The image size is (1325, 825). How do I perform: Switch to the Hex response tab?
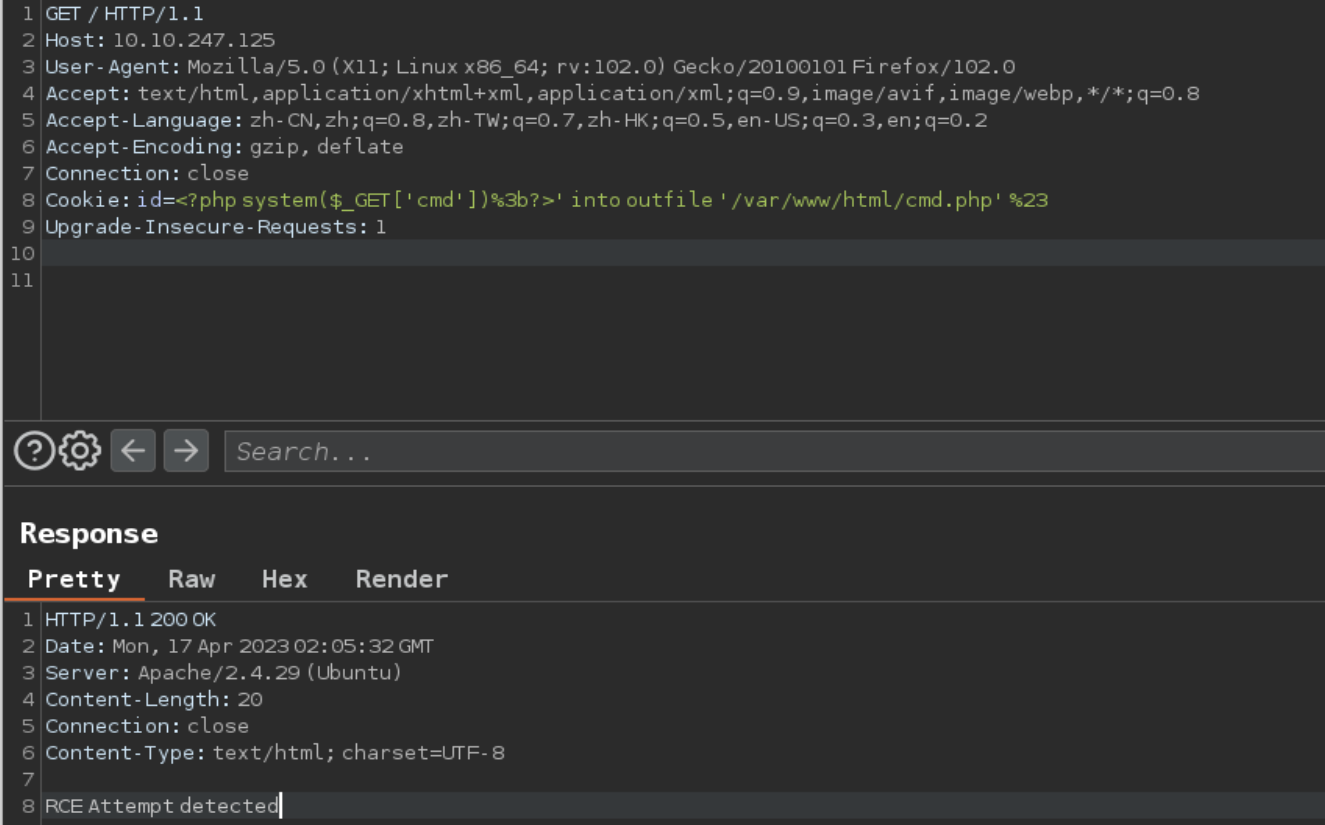point(284,579)
